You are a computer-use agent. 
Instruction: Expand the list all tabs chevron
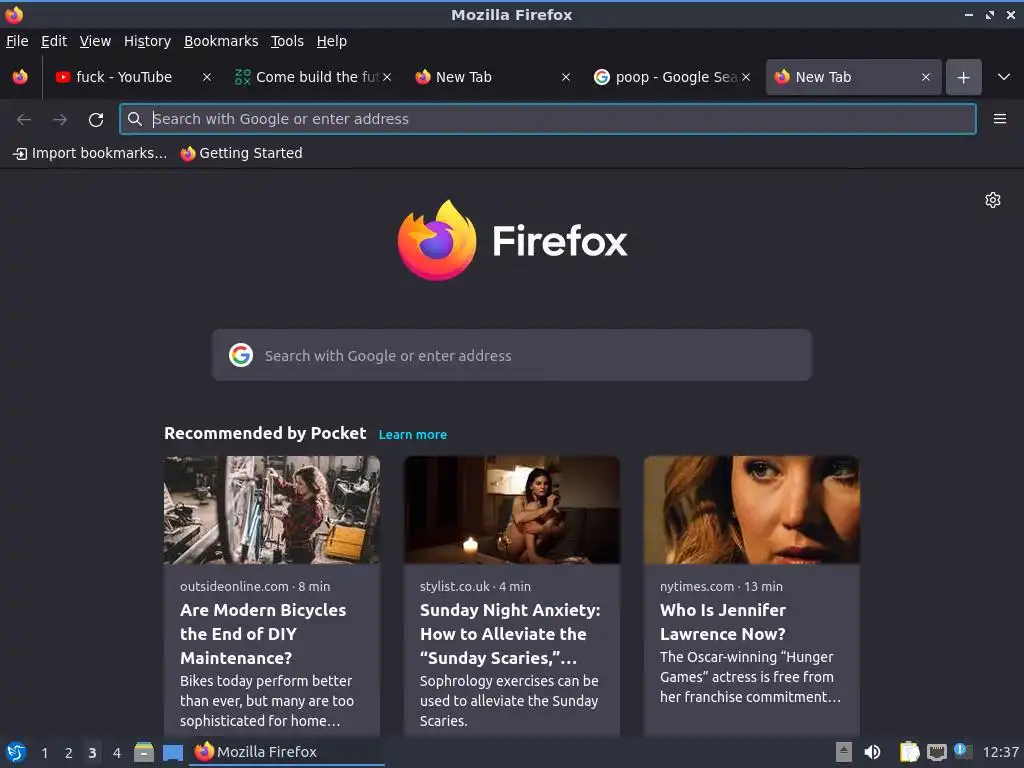(1004, 77)
